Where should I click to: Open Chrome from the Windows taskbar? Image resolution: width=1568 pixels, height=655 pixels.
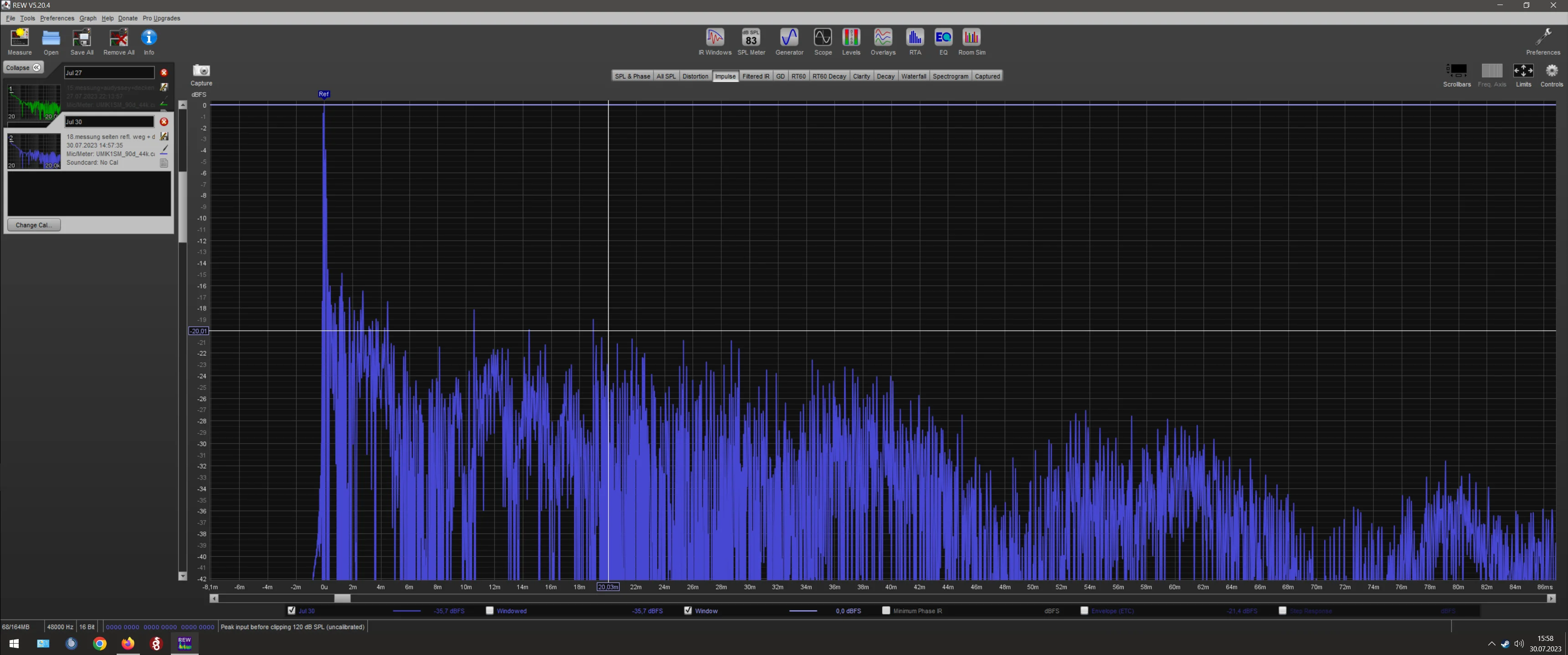[x=99, y=643]
